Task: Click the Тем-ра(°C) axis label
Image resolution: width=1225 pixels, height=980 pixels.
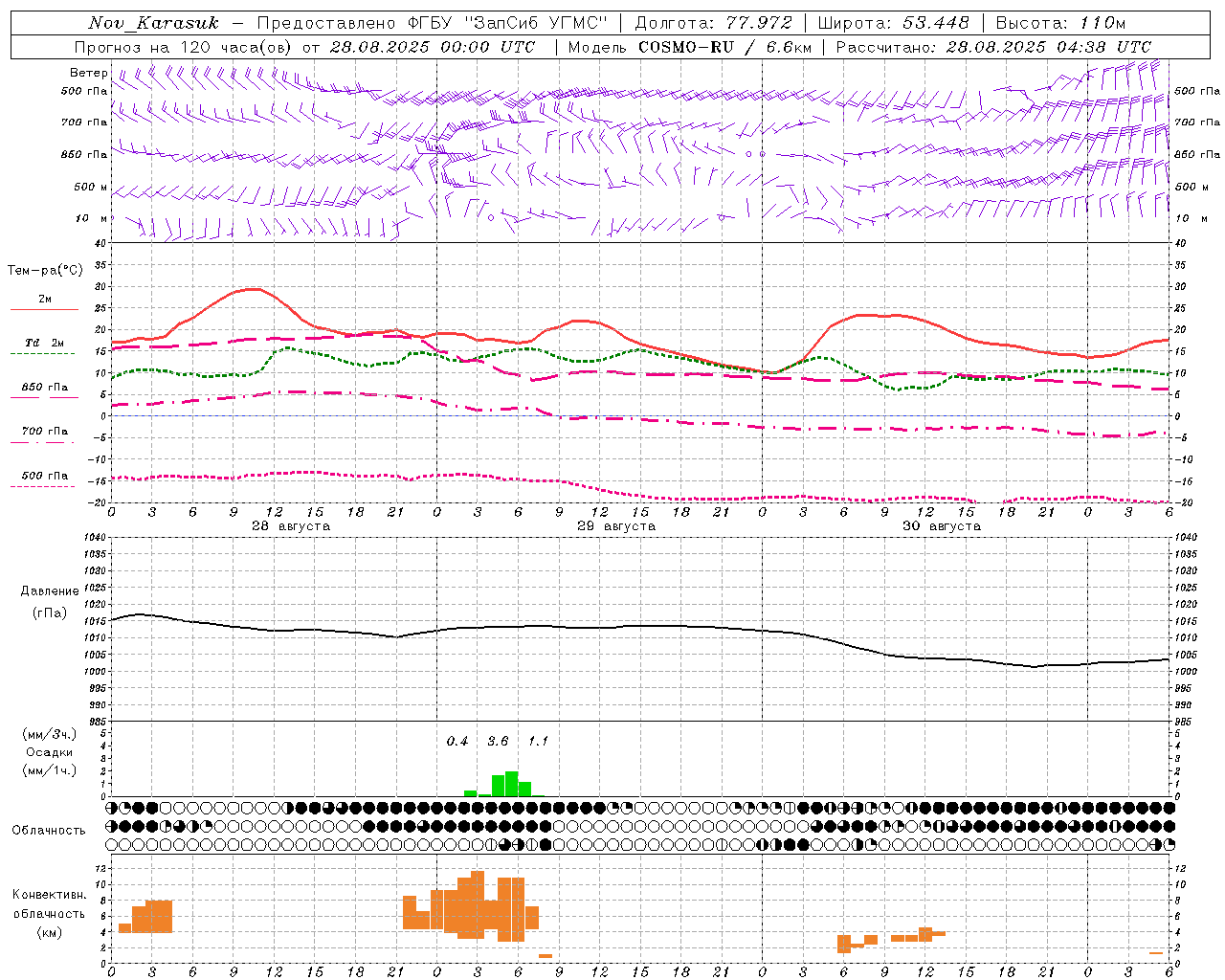Action: pos(45,271)
